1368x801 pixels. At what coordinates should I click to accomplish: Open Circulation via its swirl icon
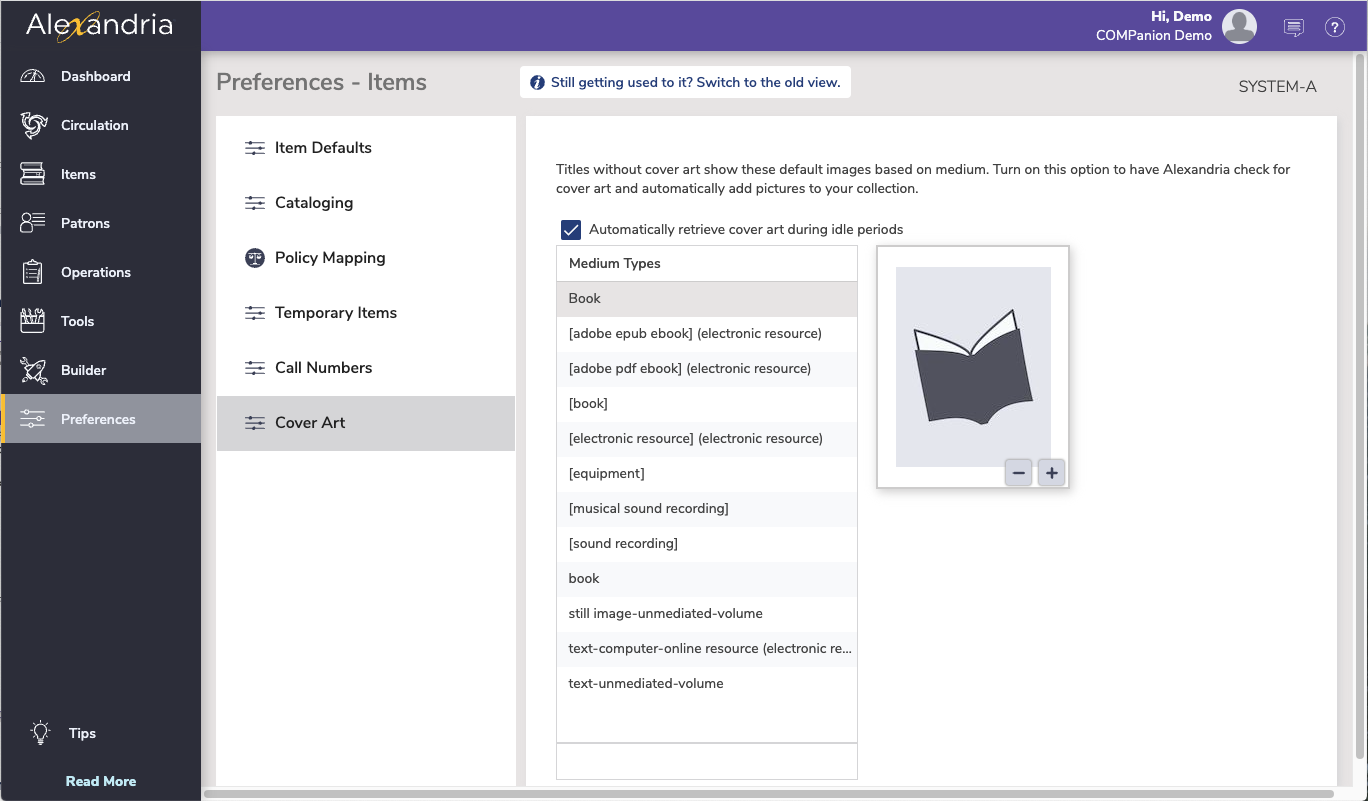pos(33,125)
